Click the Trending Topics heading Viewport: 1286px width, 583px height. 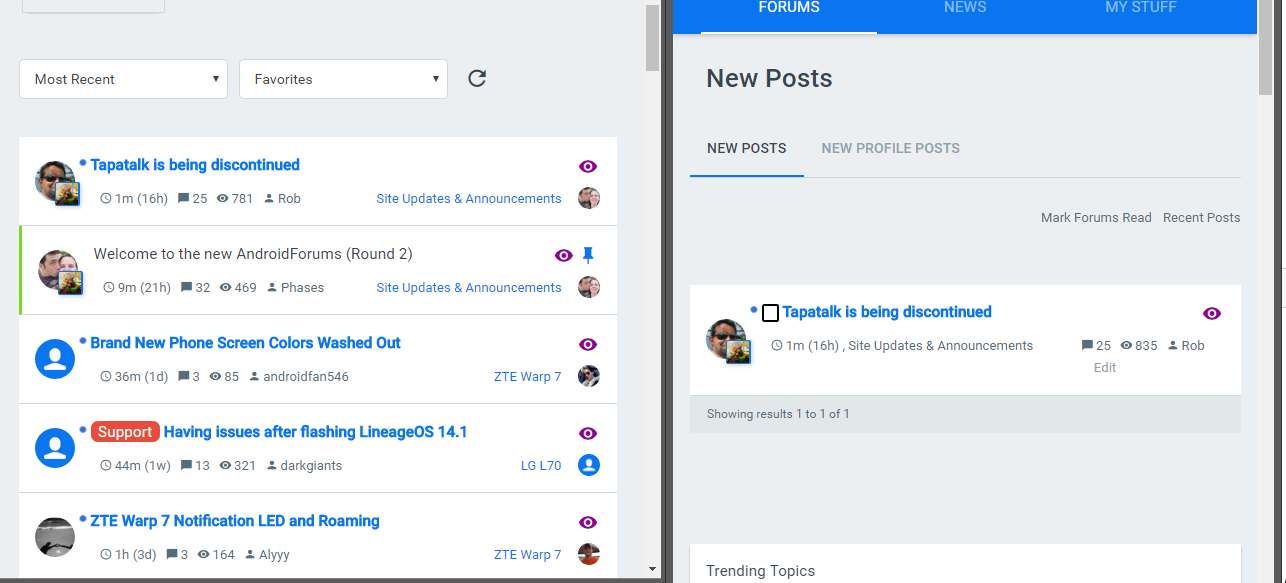tap(760, 571)
